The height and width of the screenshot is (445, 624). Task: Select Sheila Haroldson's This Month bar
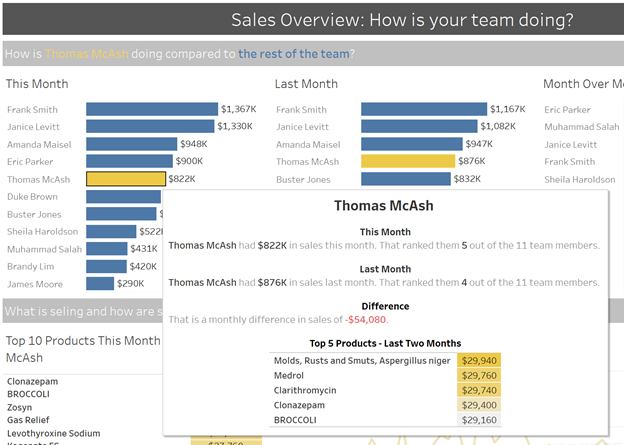111,231
